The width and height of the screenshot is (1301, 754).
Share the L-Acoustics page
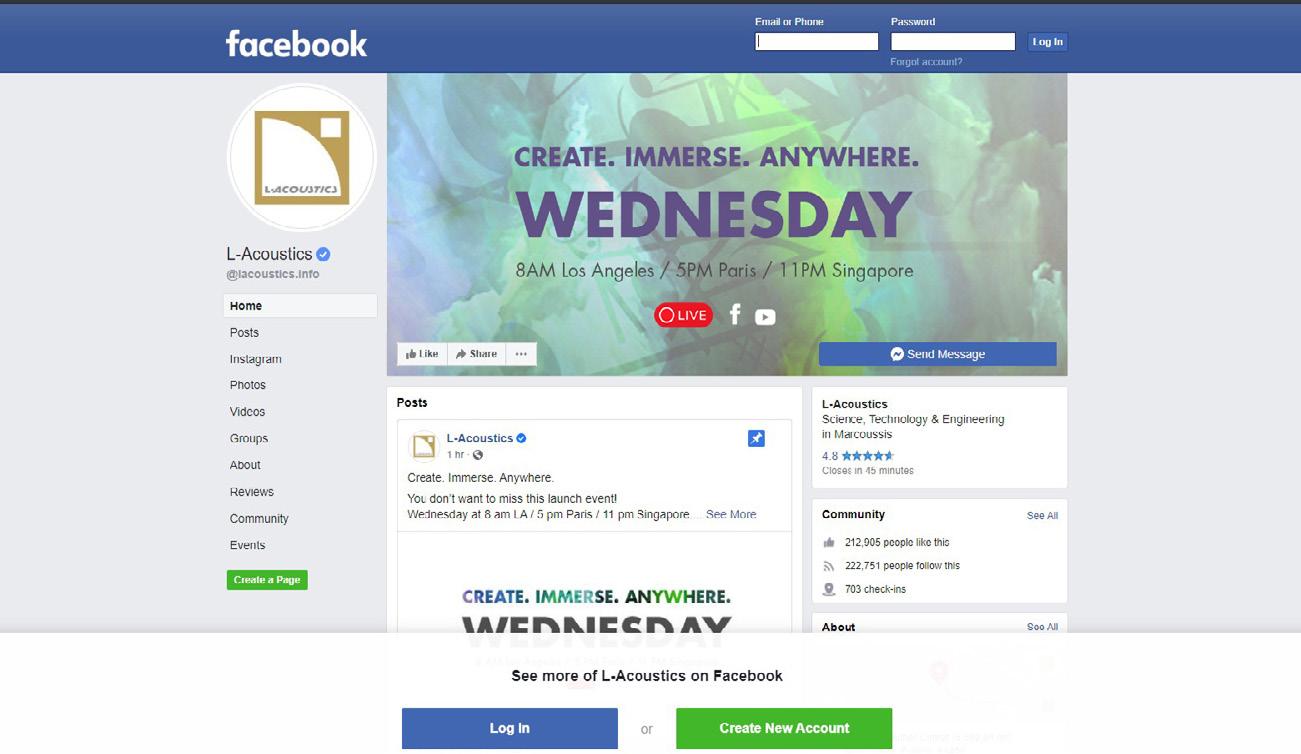[x=476, y=354]
